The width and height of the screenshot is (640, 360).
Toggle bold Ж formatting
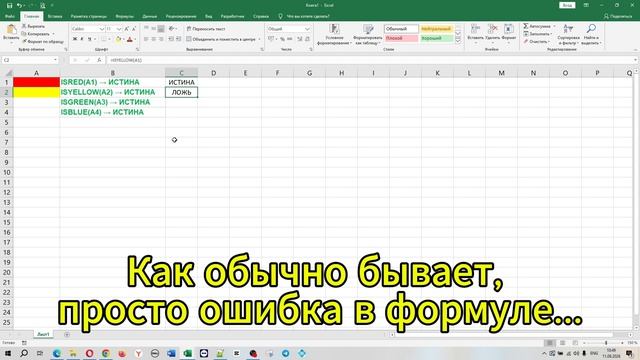[x=75, y=39]
